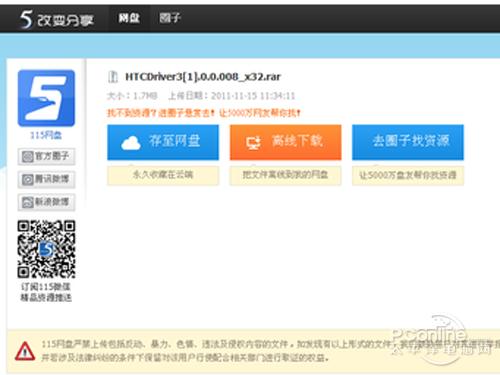
Task: Click the red warning triangle icon
Action: tap(25, 351)
